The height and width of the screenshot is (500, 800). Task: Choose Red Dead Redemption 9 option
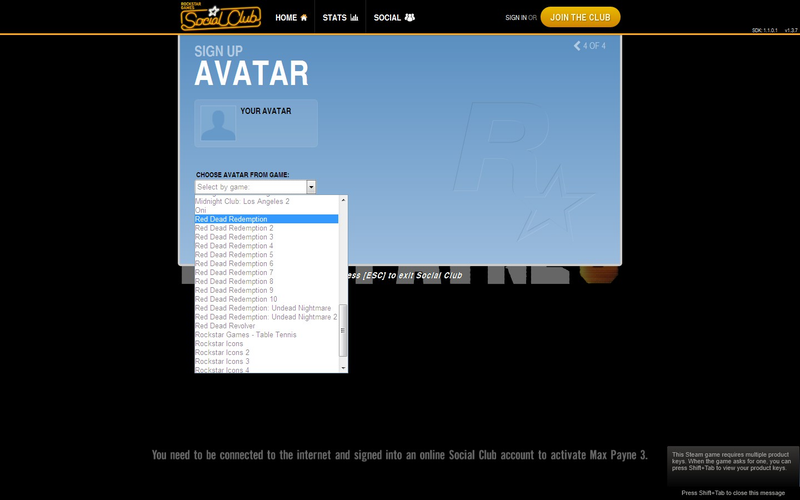click(266, 290)
